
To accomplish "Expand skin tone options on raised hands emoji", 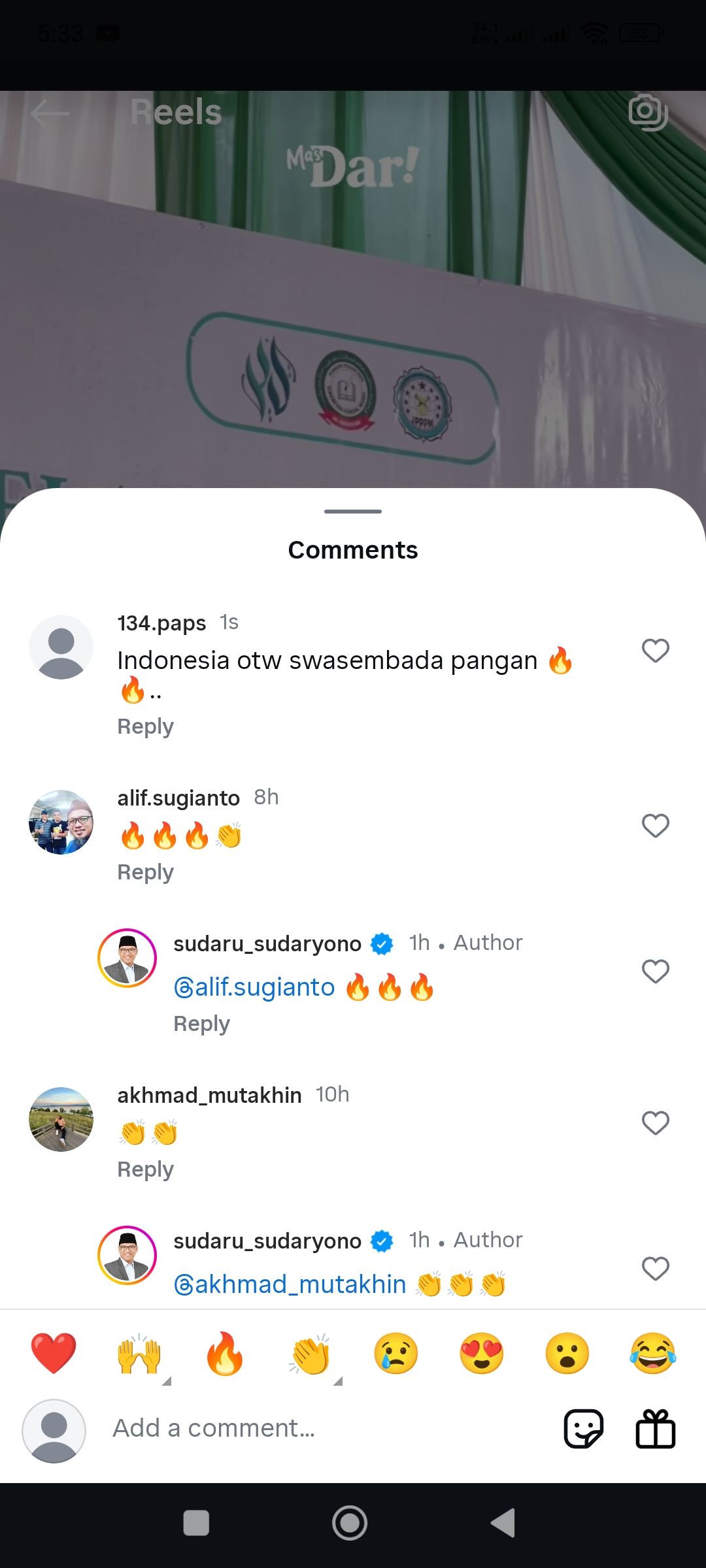I will 167,1380.
